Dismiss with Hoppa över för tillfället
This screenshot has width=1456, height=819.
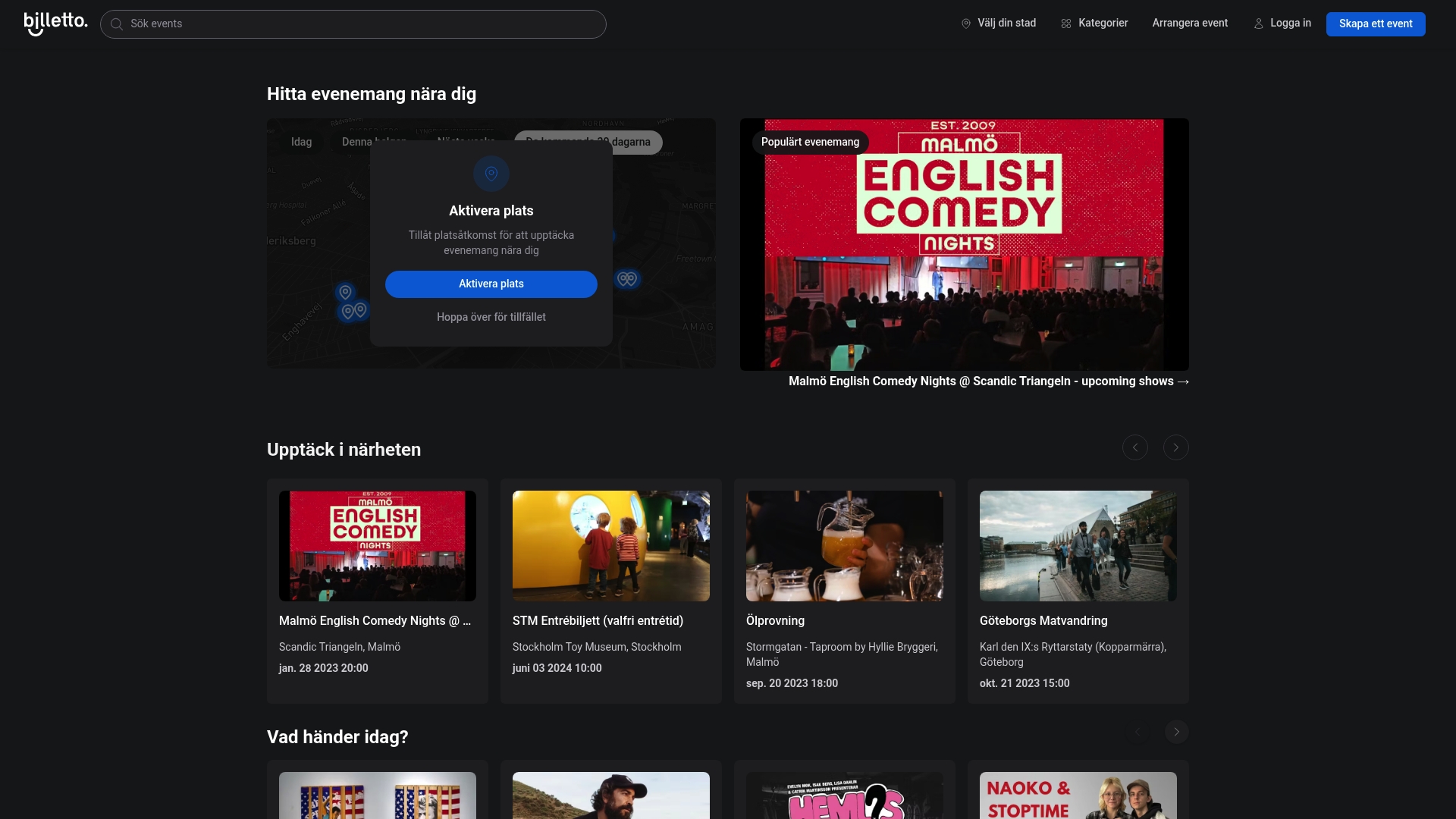[x=491, y=317]
